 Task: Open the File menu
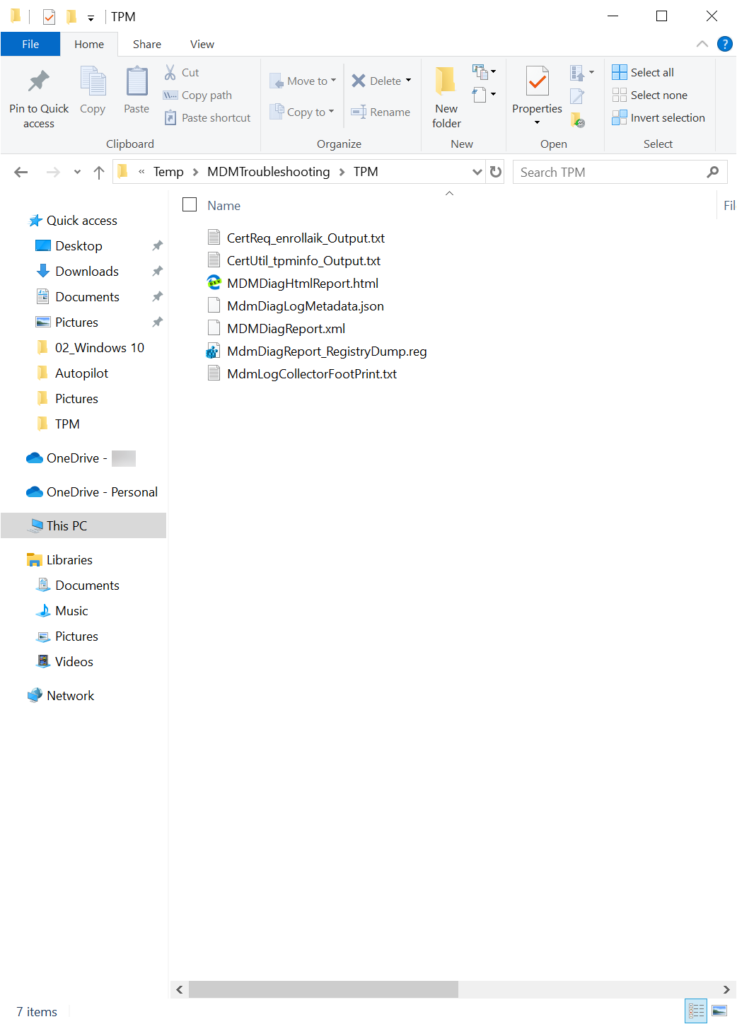(30, 44)
